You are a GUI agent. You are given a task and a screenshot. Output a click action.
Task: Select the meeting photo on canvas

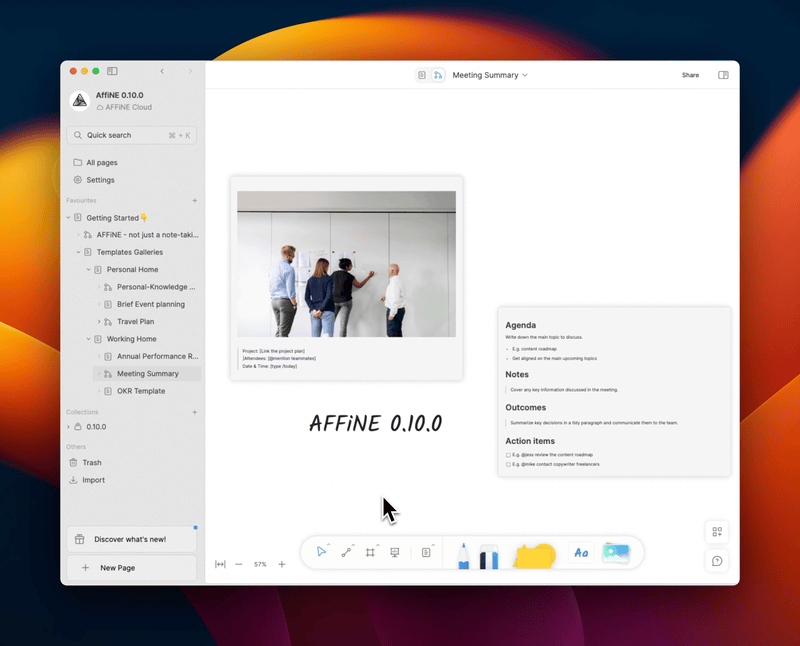tap(346, 264)
